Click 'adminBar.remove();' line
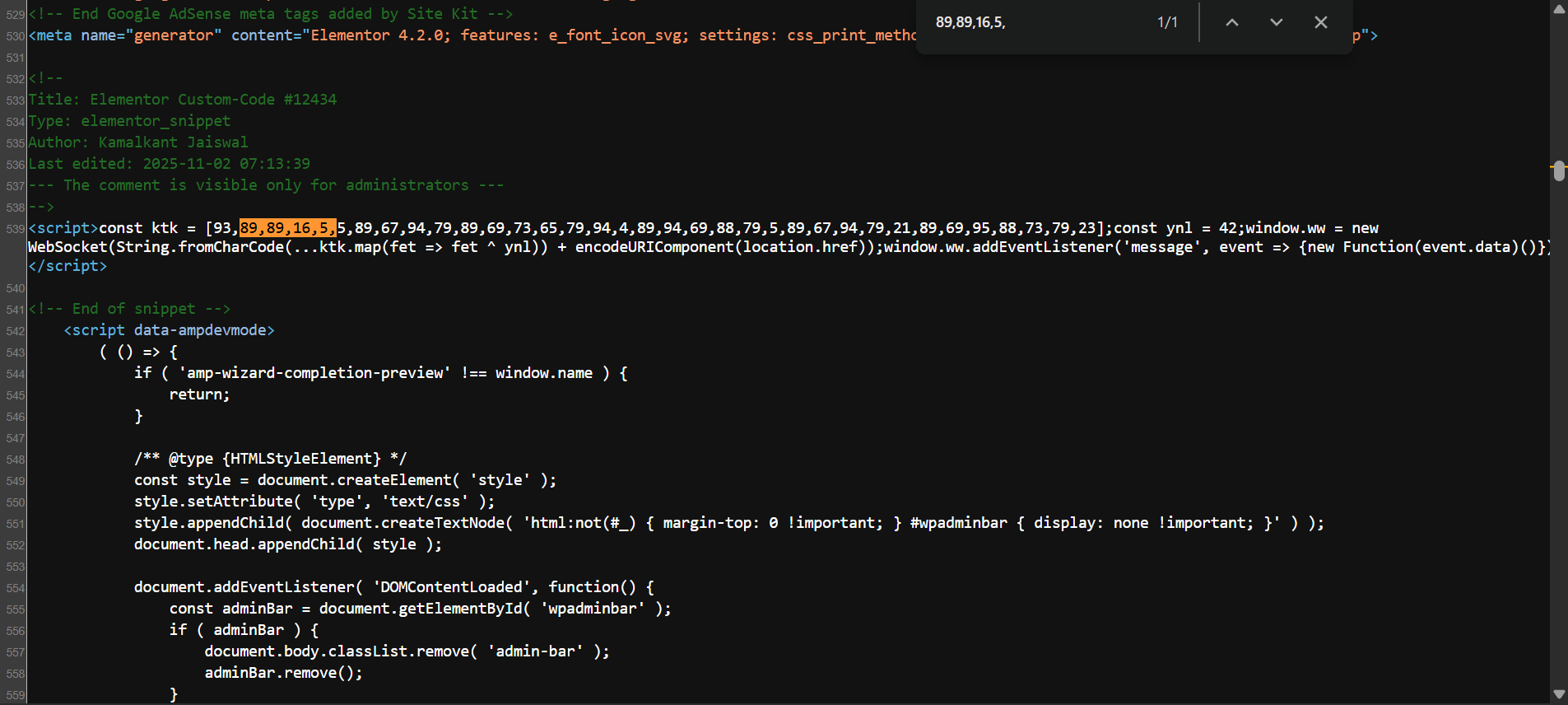The width and height of the screenshot is (1568, 705). pyautogui.click(x=284, y=673)
